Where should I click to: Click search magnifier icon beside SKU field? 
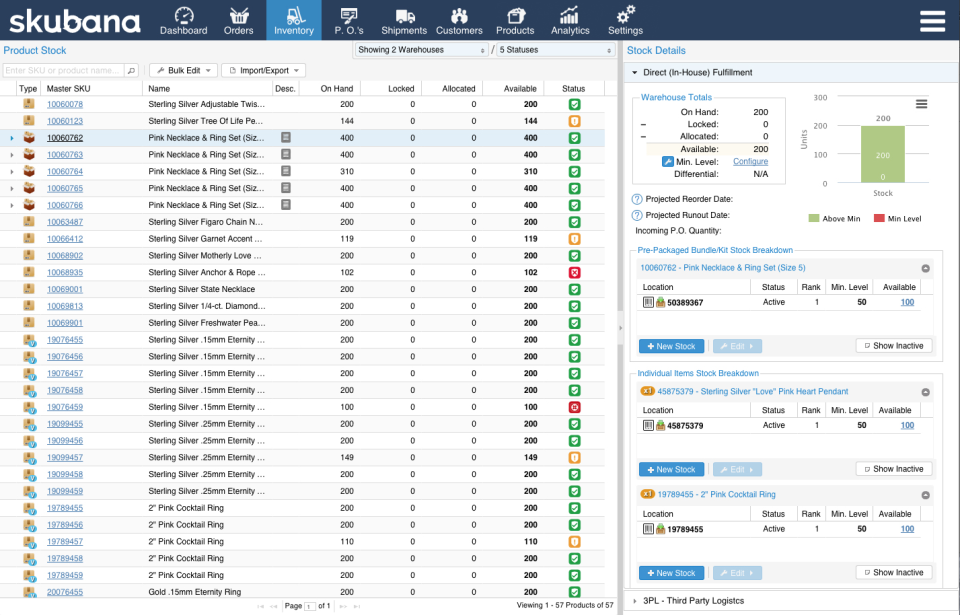pyautogui.click(x=131, y=70)
